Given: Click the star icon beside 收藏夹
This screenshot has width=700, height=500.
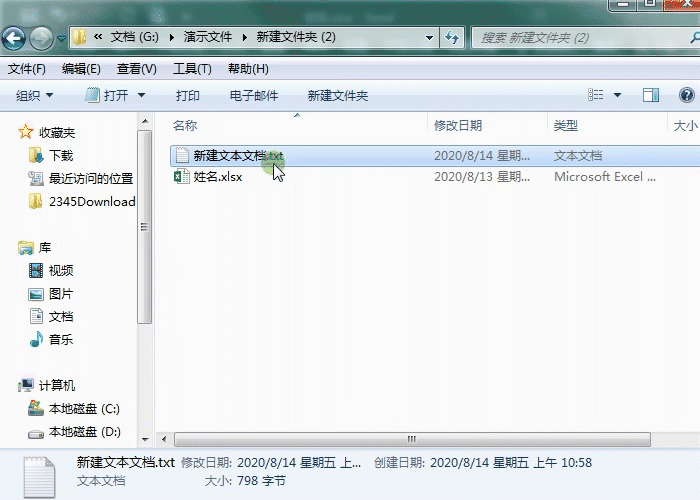Looking at the screenshot, I should (25, 132).
